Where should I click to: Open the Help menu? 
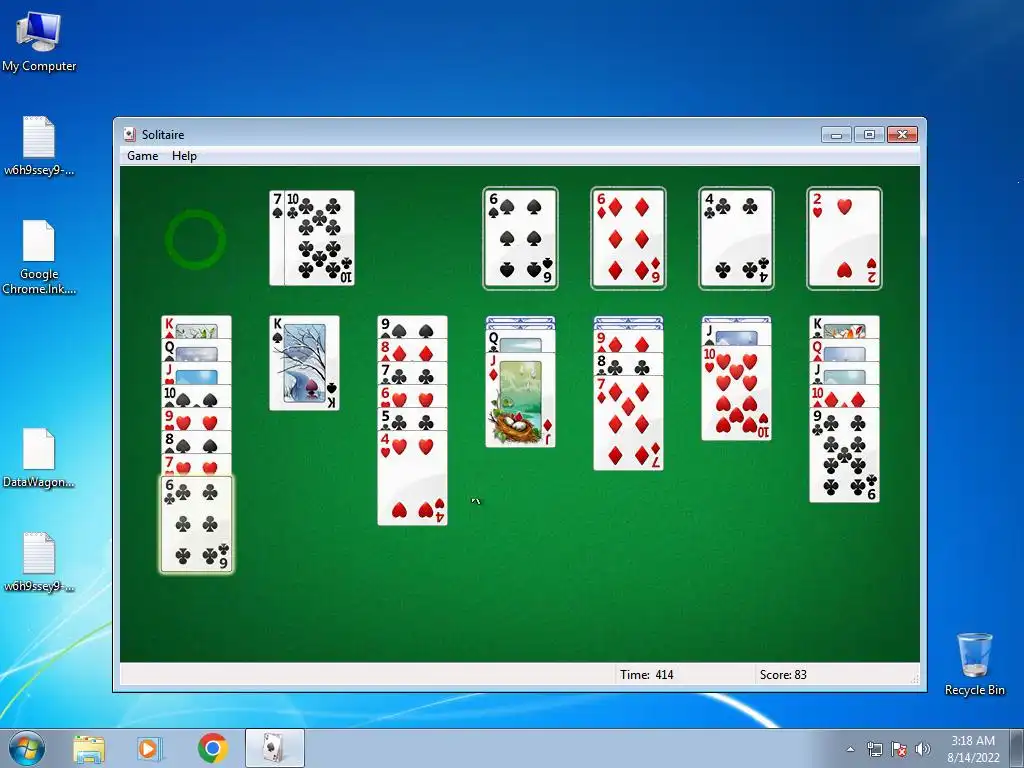click(184, 155)
